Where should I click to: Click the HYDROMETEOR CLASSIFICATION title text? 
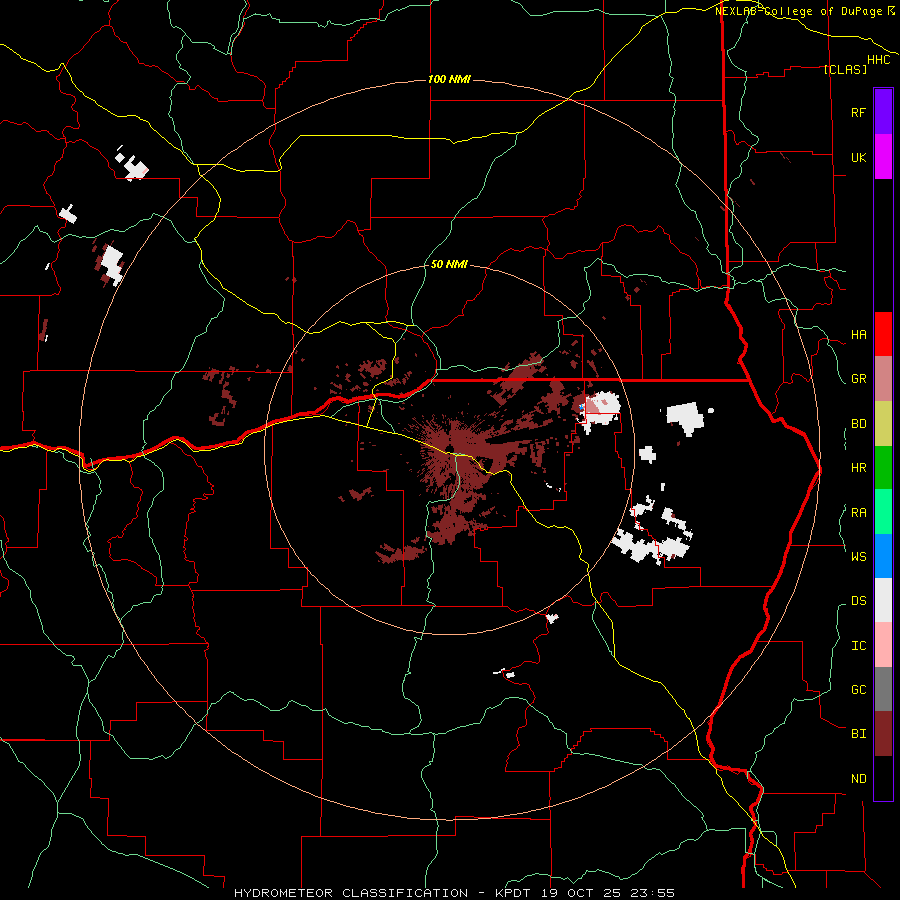(351, 893)
